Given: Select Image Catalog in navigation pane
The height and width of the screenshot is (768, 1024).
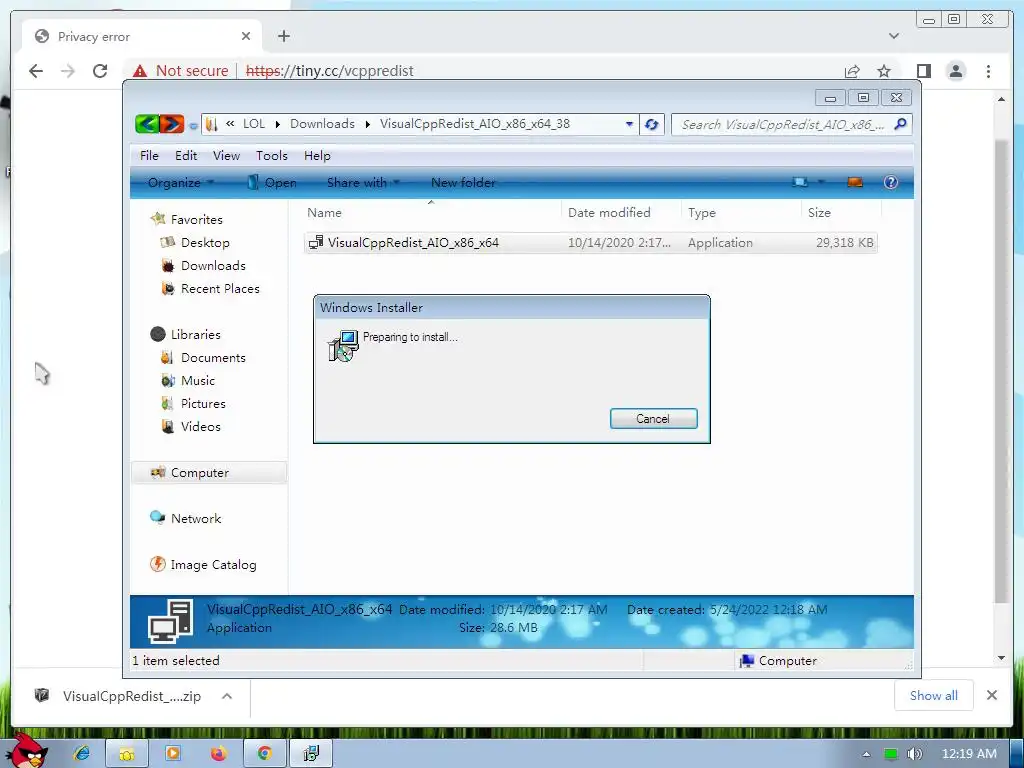Looking at the screenshot, I should click(213, 565).
